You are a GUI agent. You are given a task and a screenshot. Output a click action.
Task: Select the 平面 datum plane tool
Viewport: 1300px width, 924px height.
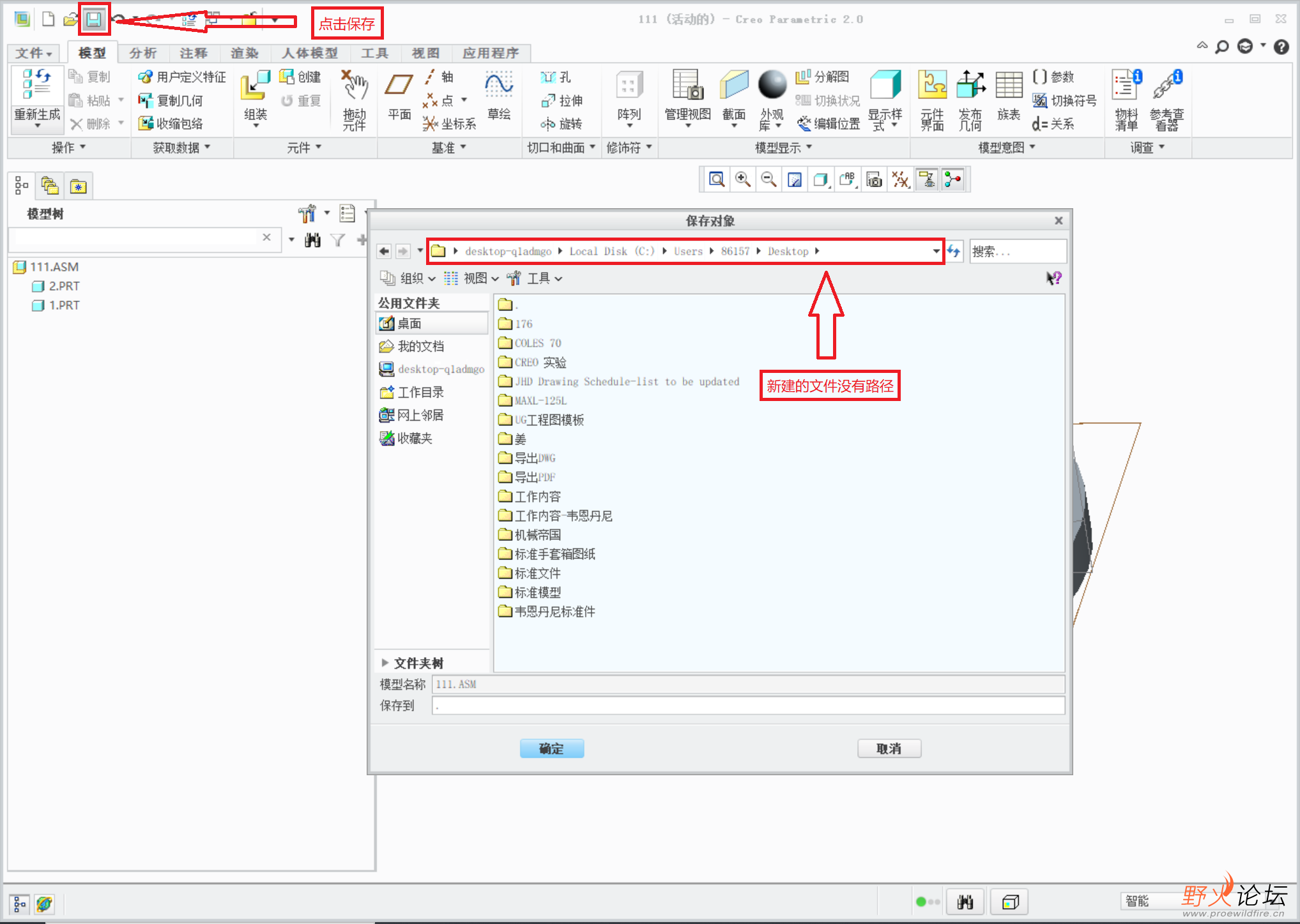[399, 85]
